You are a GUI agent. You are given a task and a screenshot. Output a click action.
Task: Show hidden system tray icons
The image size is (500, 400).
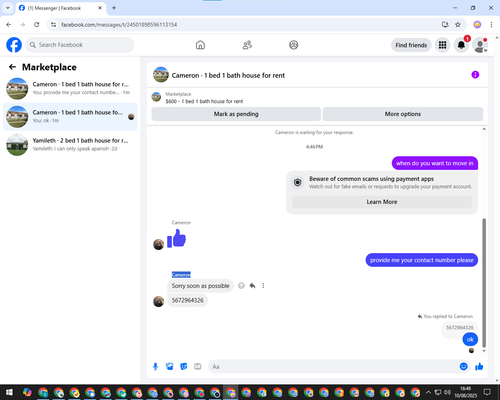[x=428, y=392]
